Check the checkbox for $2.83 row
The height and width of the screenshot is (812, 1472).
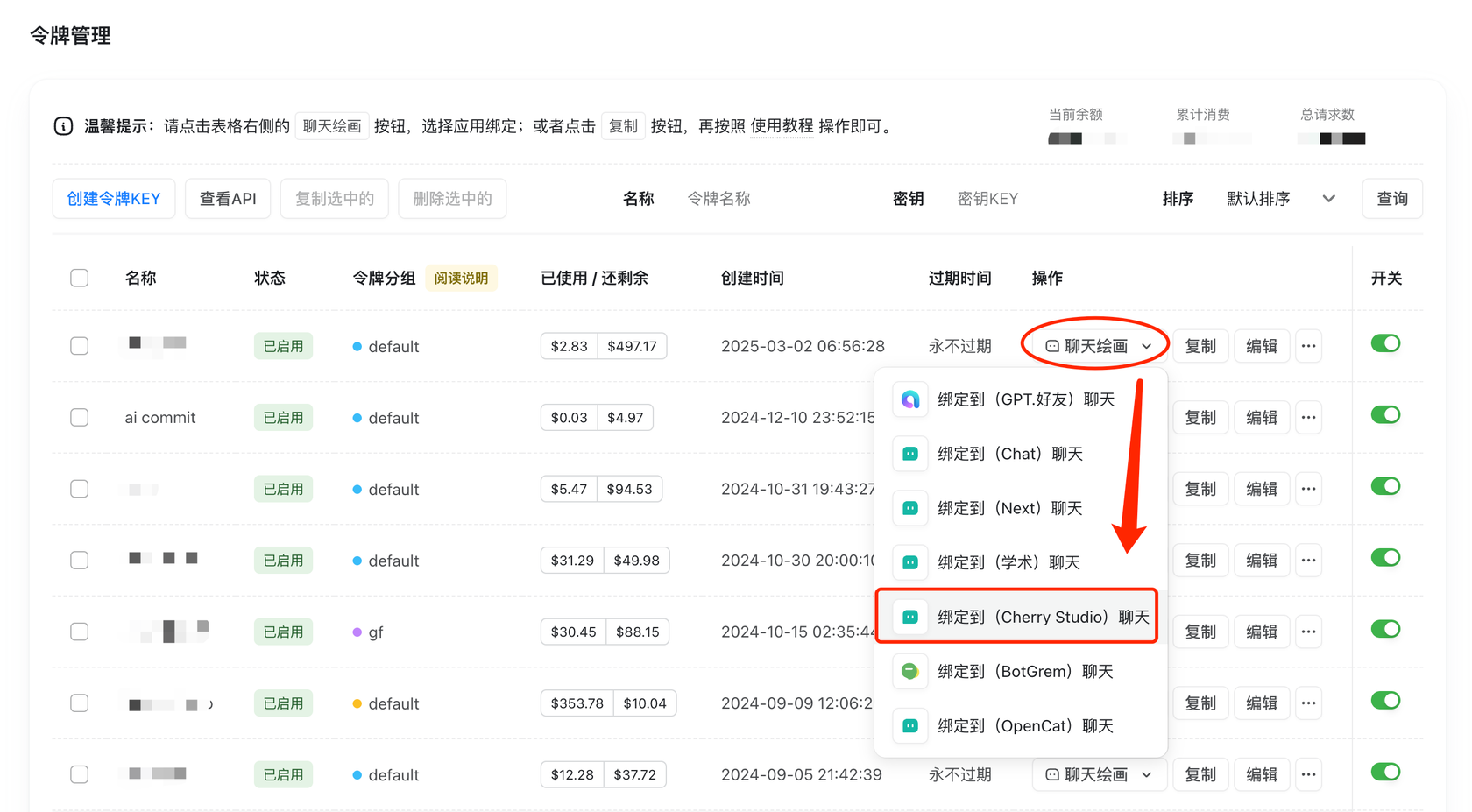[x=80, y=346]
